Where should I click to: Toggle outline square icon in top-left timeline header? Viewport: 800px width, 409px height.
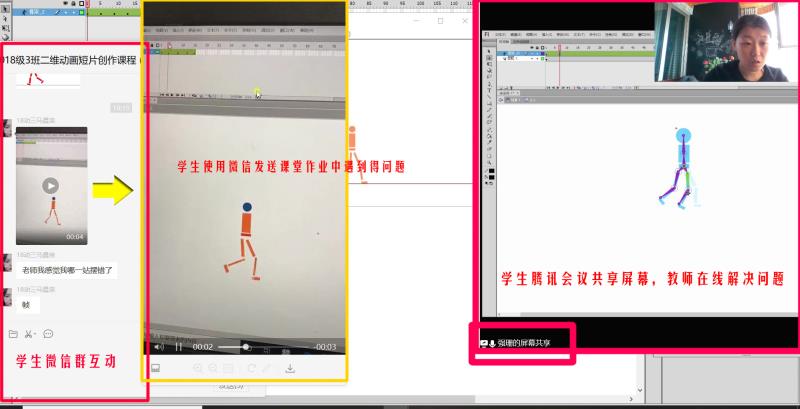click(x=83, y=4)
